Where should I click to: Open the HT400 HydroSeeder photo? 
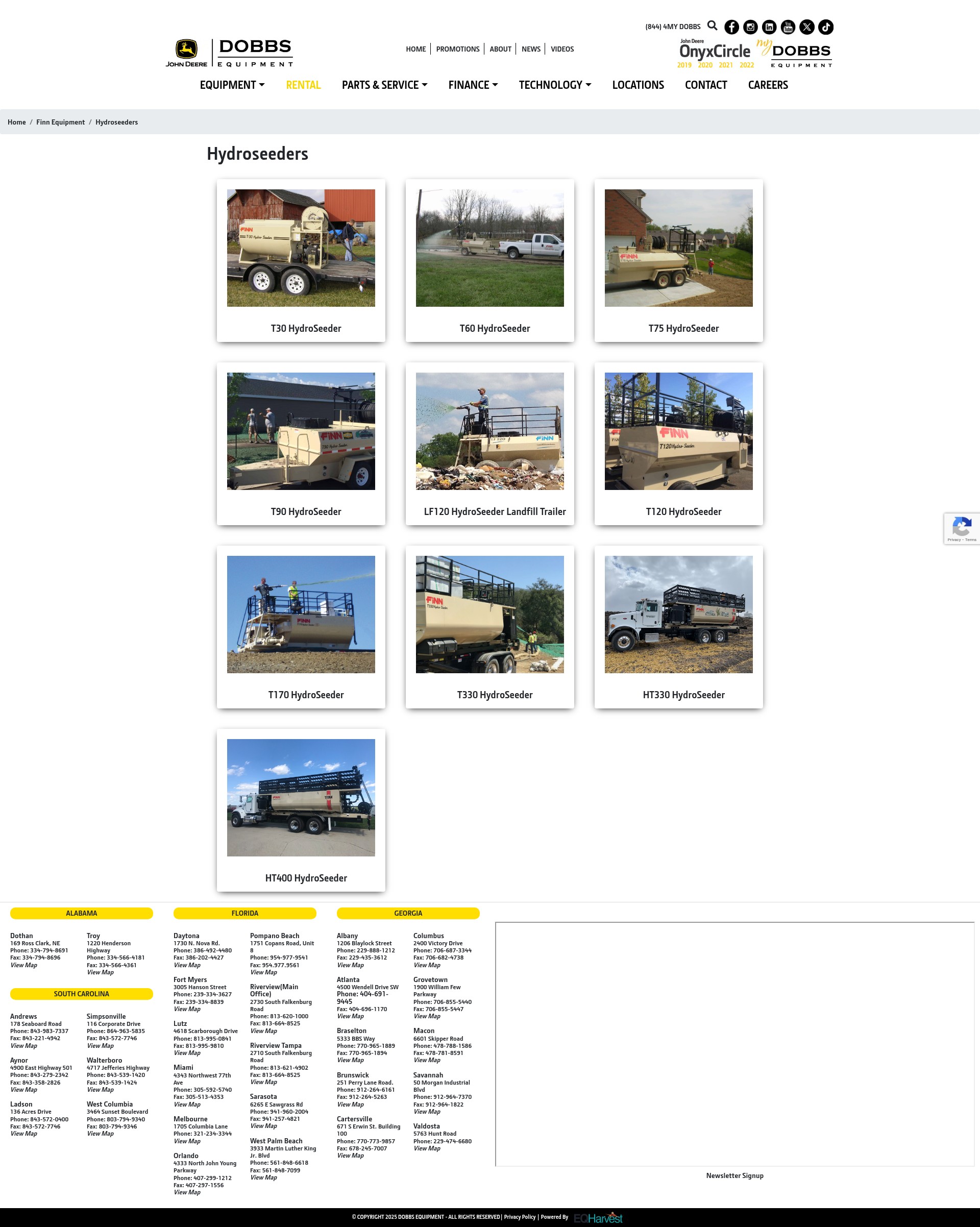(x=301, y=798)
